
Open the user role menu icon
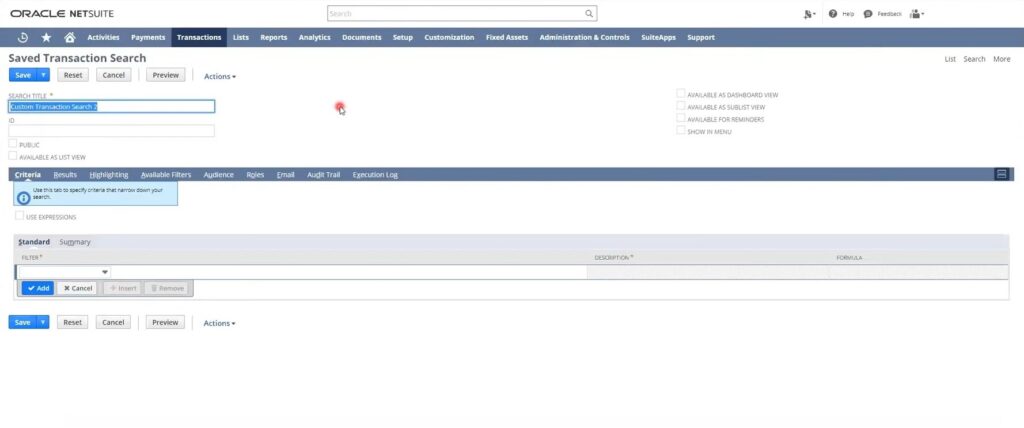[x=916, y=14]
